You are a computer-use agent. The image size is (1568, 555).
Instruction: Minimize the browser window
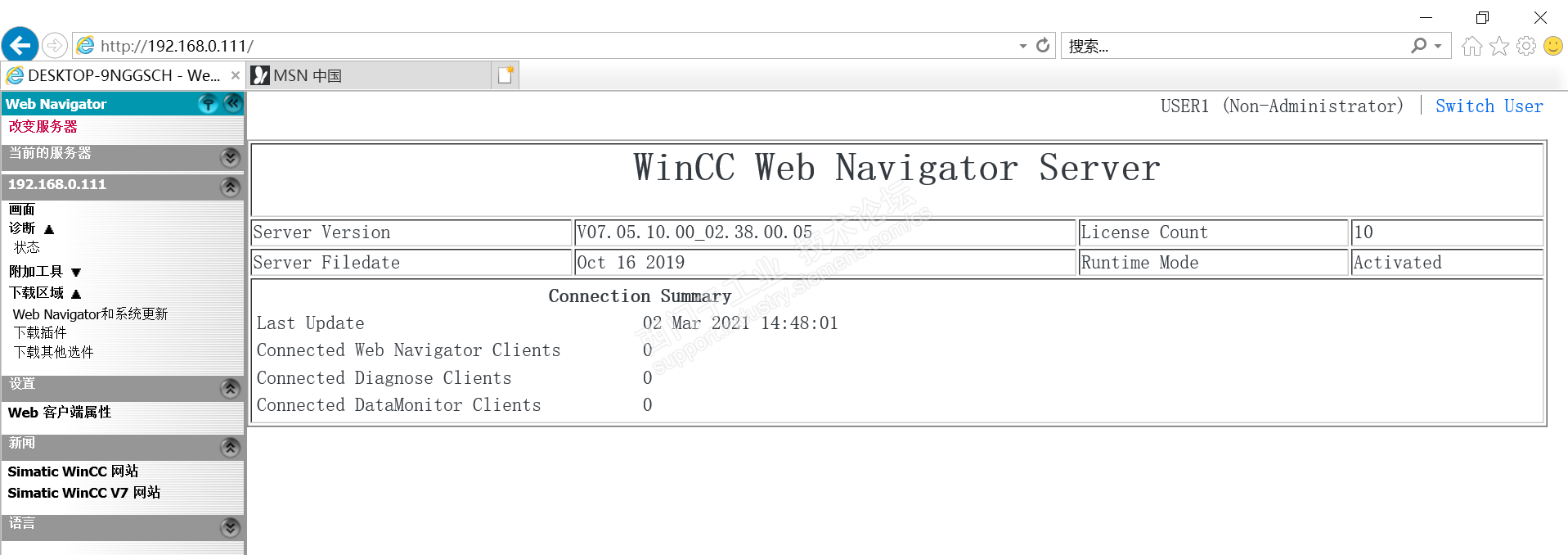1426,17
